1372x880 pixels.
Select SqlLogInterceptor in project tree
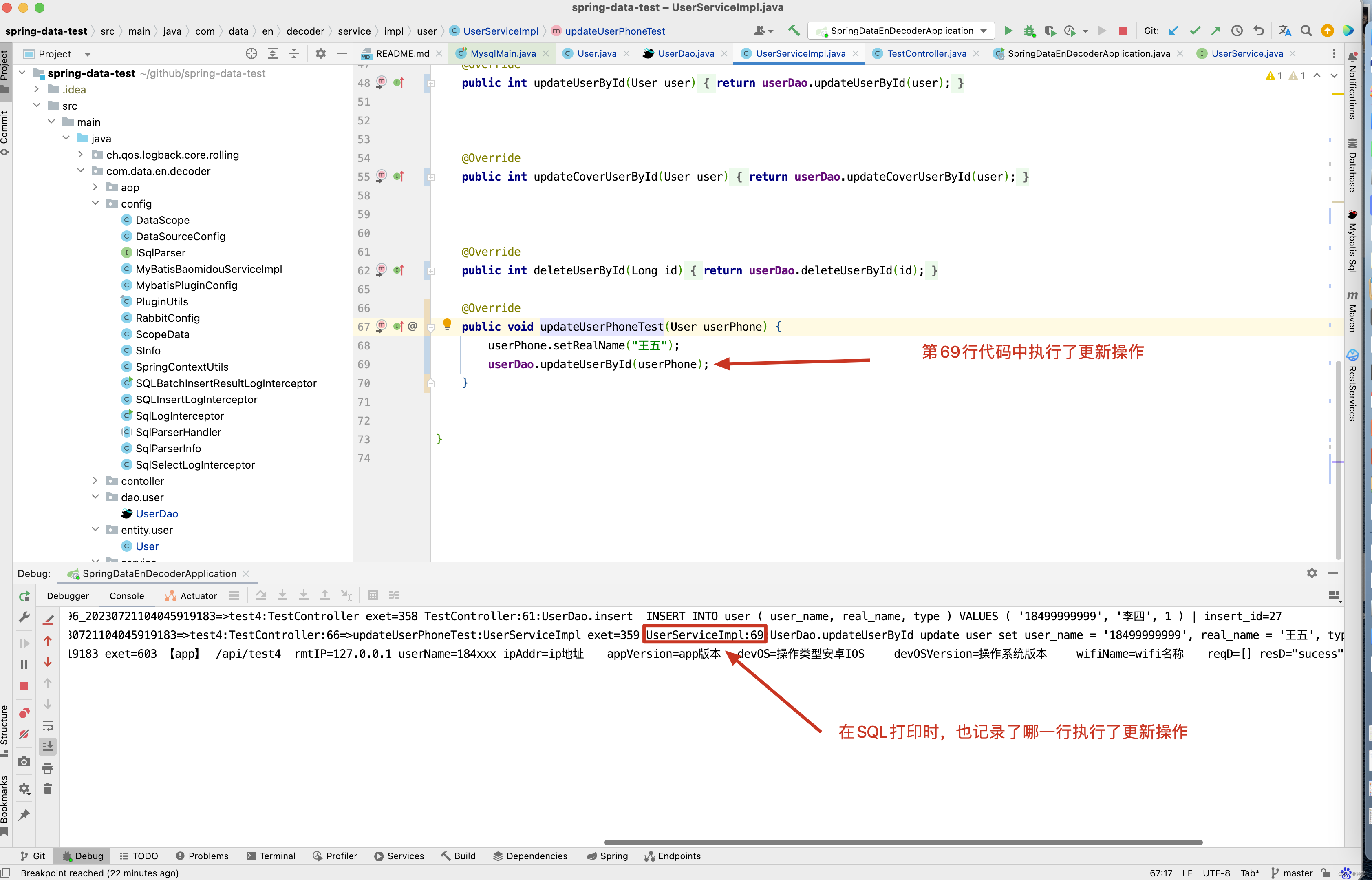[x=179, y=416]
